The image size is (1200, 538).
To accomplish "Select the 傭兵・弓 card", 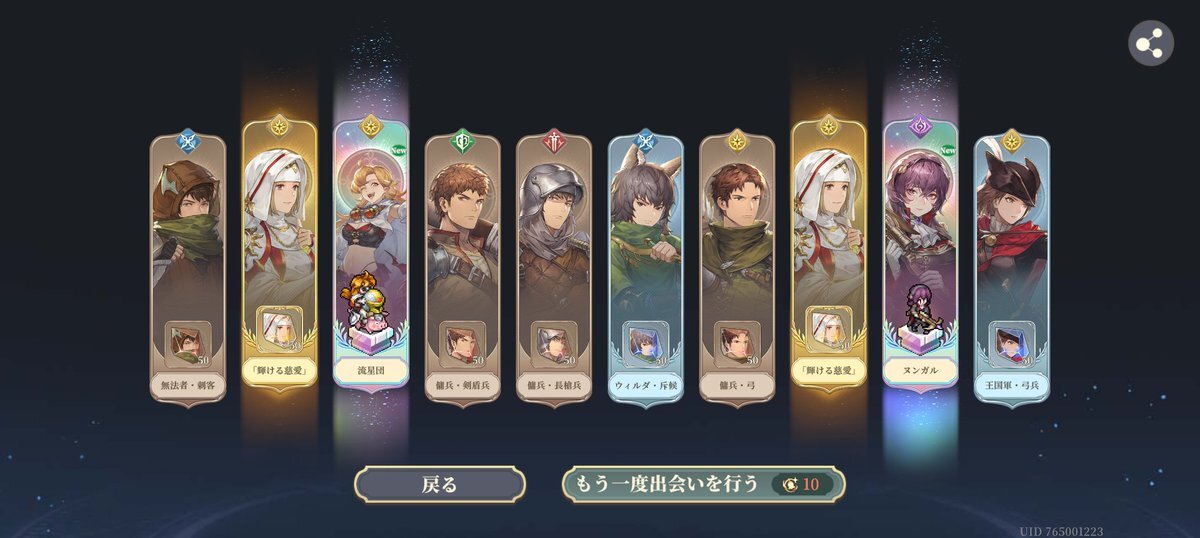I will [737, 268].
